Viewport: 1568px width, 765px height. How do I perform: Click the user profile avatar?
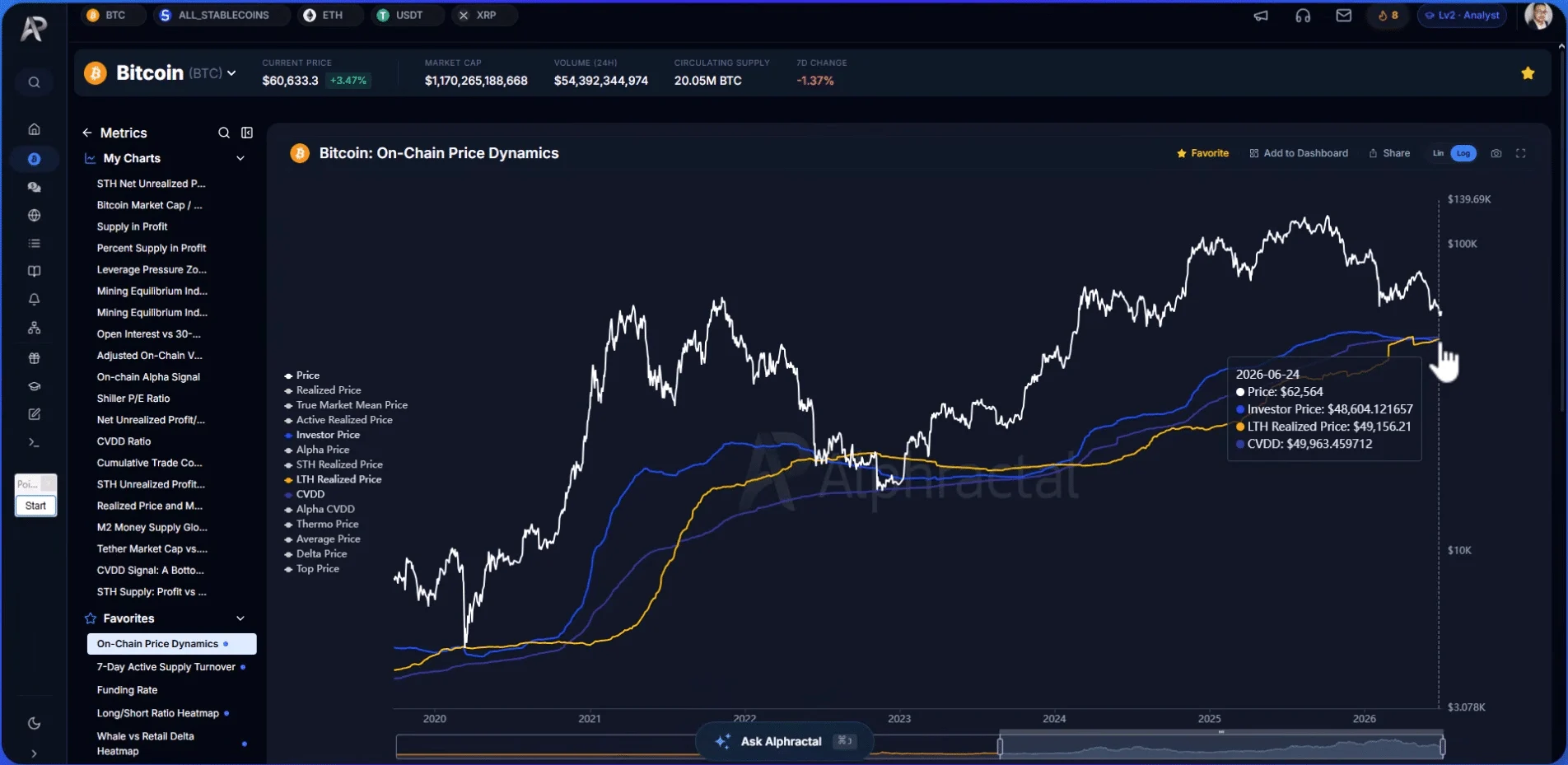click(1538, 16)
